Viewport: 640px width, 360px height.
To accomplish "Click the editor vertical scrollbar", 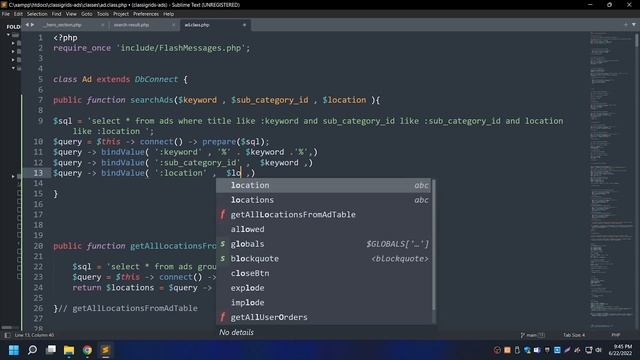I will click(x=637, y=41).
